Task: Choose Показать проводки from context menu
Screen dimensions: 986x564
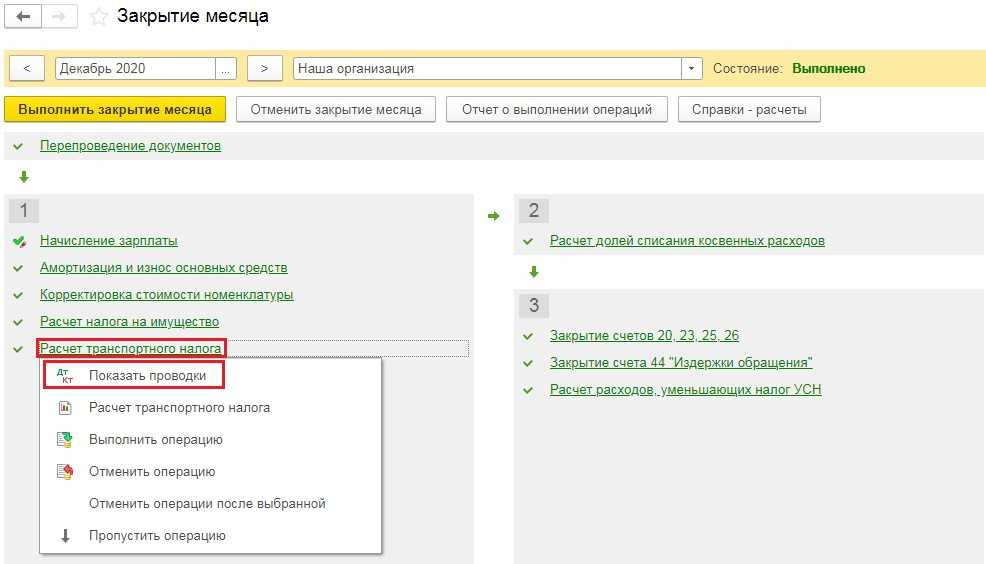Action: [147, 376]
